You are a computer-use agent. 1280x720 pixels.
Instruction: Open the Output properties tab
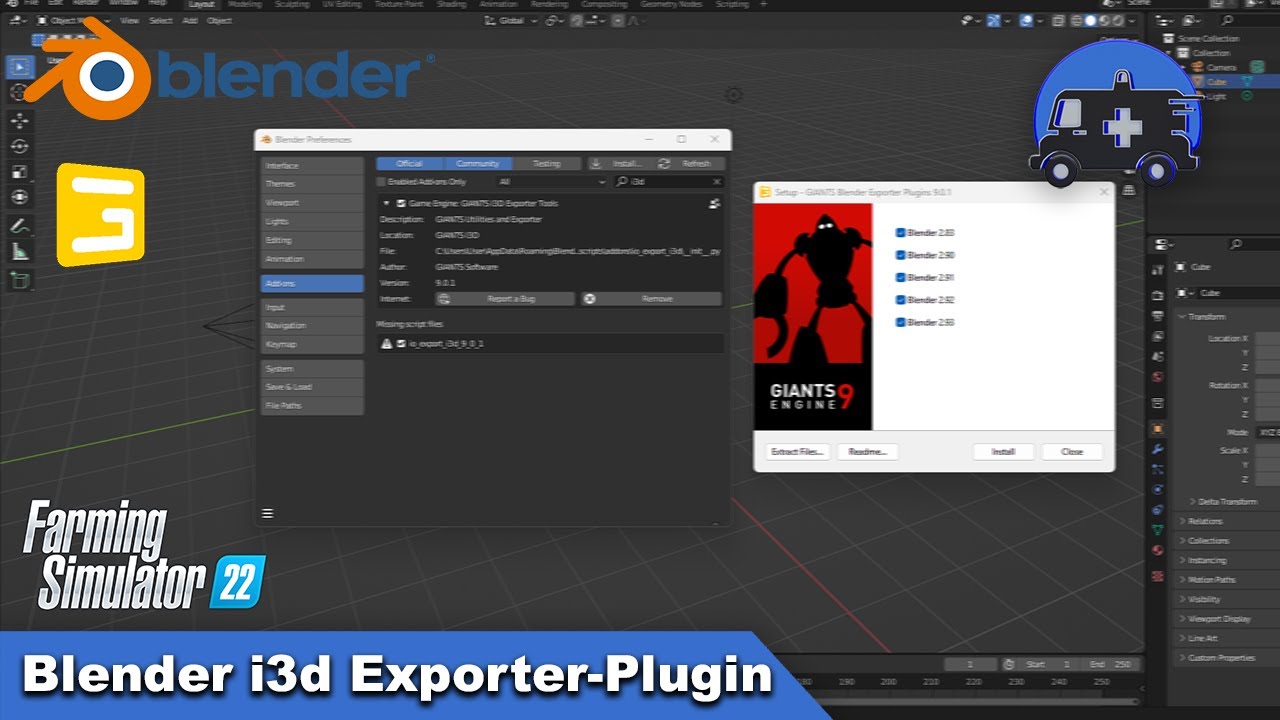point(1158,315)
